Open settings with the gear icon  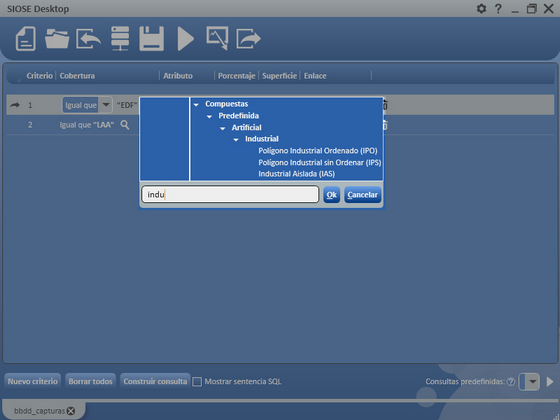point(481,9)
